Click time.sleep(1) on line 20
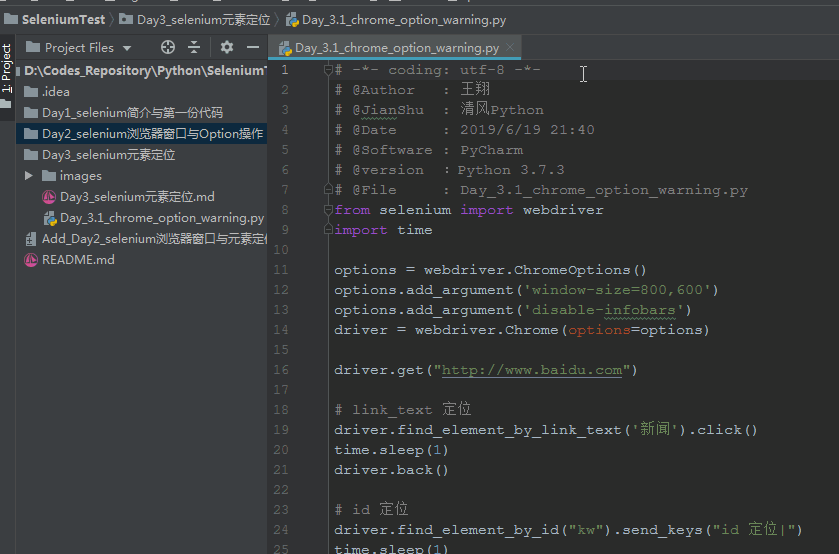Image resolution: width=839 pixels, height=554 pixels. pyautogui.click(x=391, y=450)
